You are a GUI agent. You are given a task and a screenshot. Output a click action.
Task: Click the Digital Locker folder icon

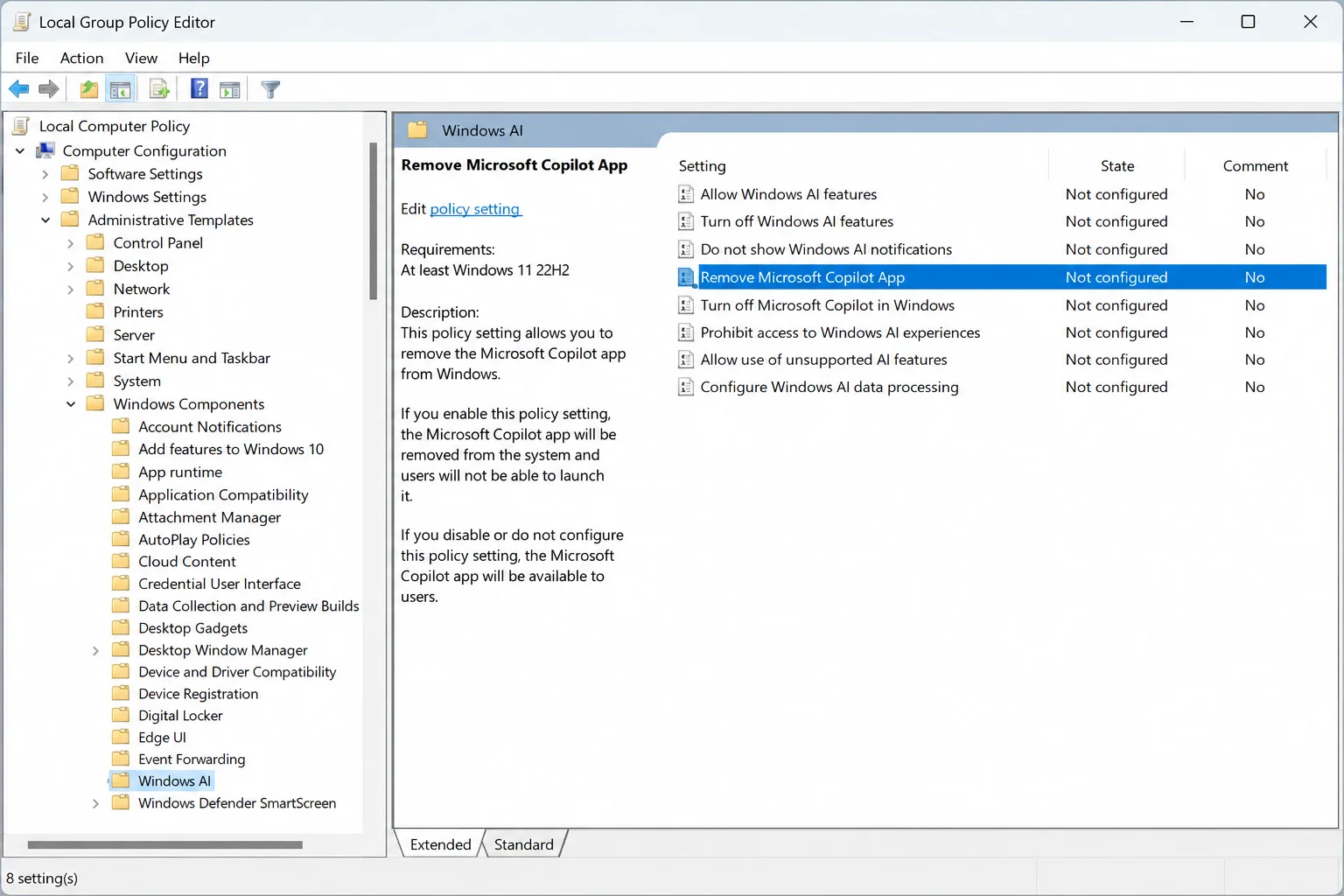click(x=121, y=715)
